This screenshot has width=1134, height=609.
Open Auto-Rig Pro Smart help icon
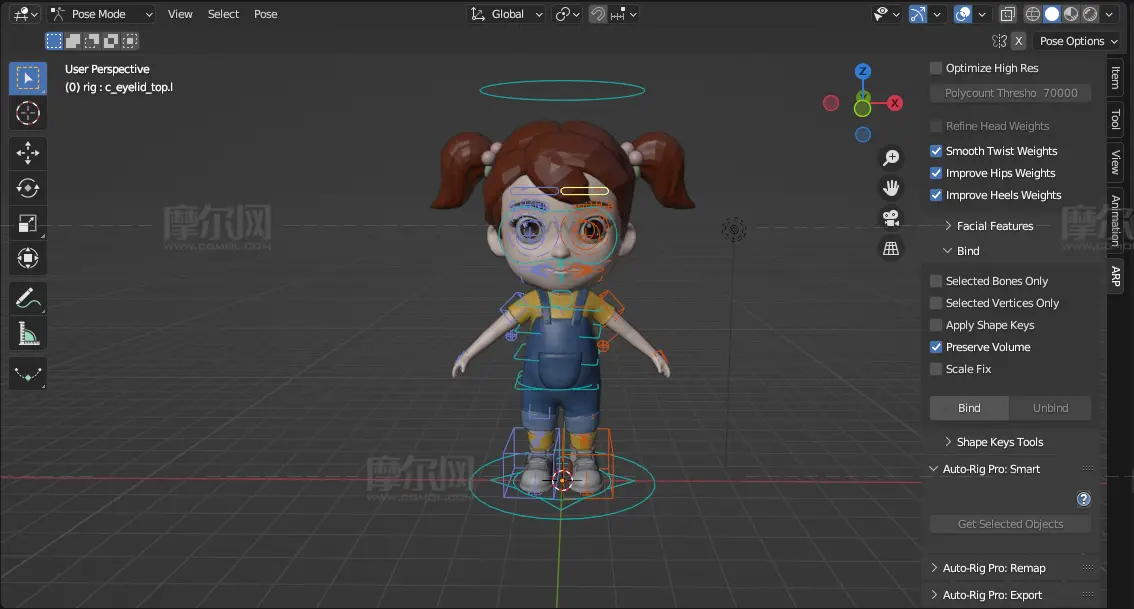(1083, 499)
